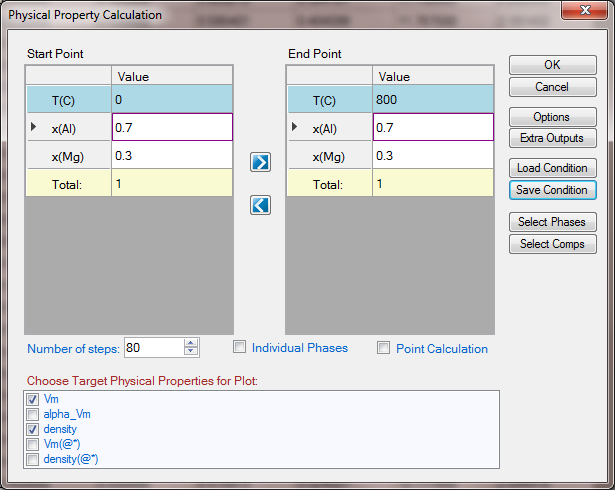Decrease number of steps with down arrow

pyautogui.click(x=192, y=353)
